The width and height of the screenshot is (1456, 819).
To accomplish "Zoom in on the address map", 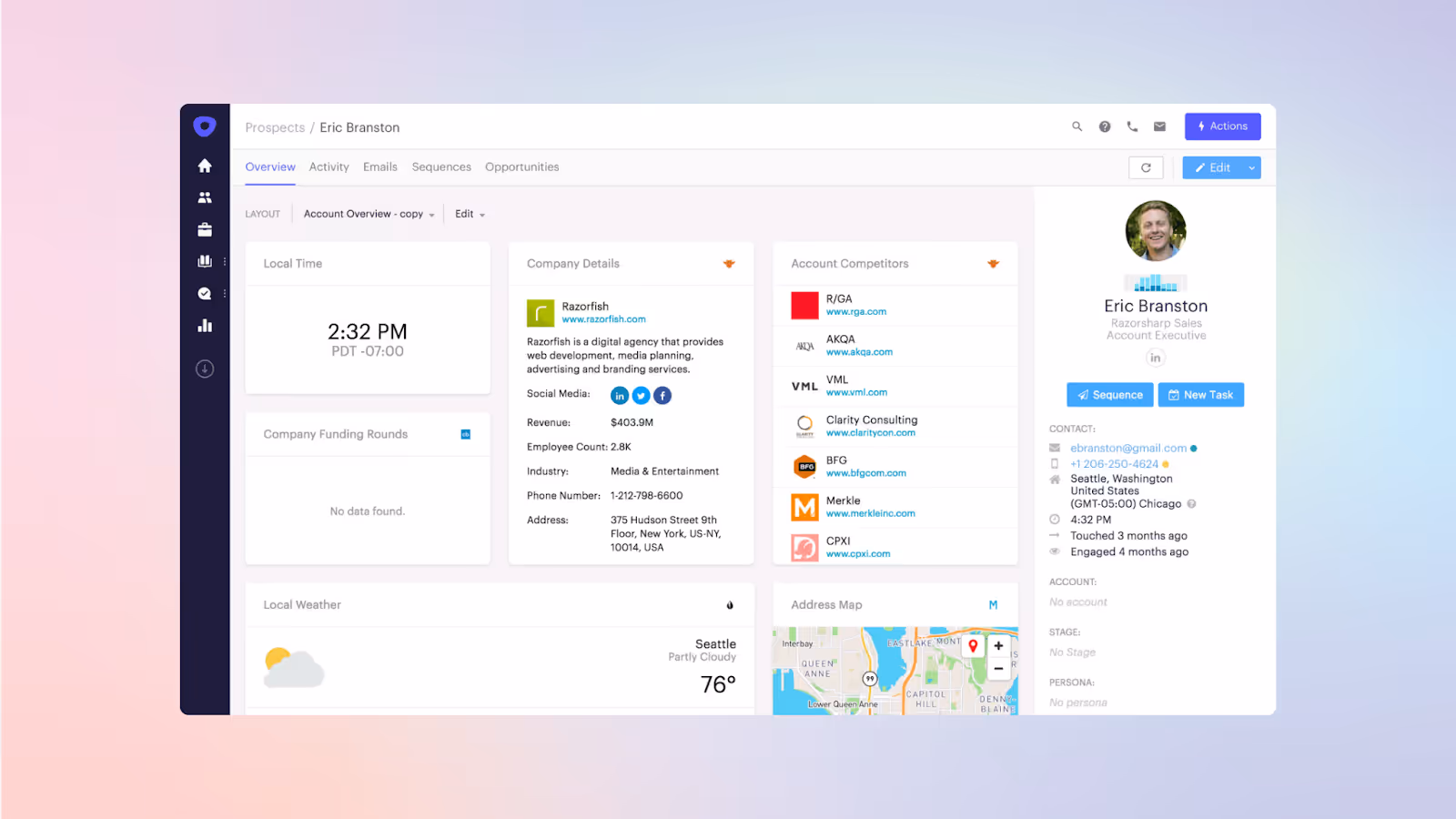I will click(998, 646).
